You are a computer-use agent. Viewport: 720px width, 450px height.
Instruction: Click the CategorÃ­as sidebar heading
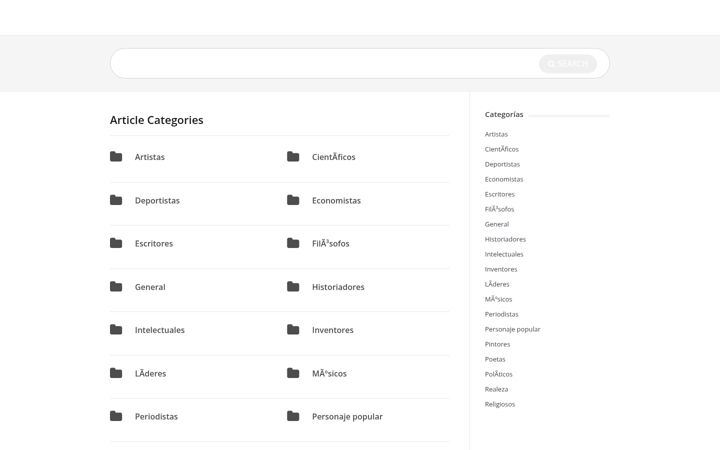pyautogui.click(x=504, y=114)
